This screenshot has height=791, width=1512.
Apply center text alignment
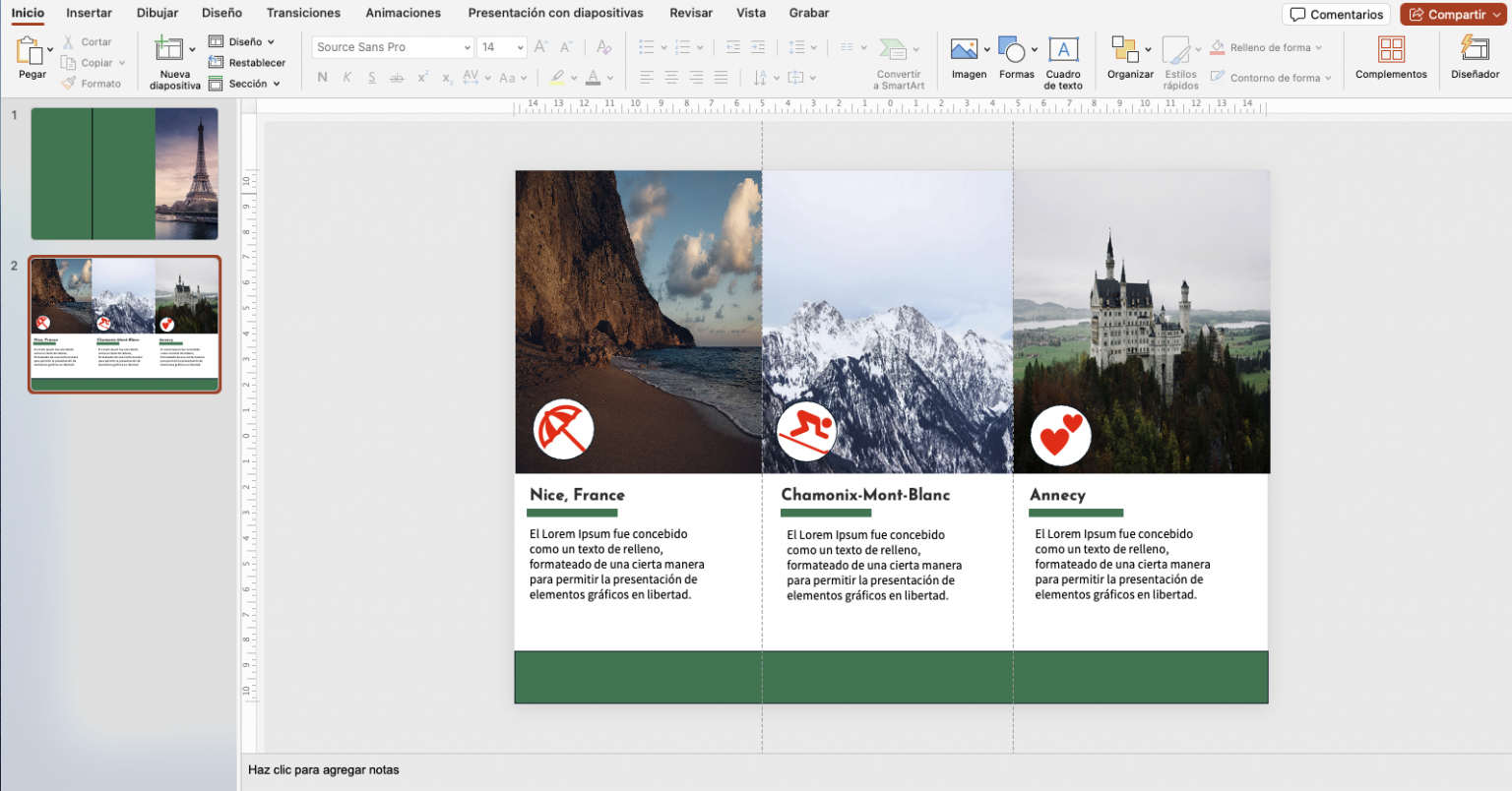[670, 77]
